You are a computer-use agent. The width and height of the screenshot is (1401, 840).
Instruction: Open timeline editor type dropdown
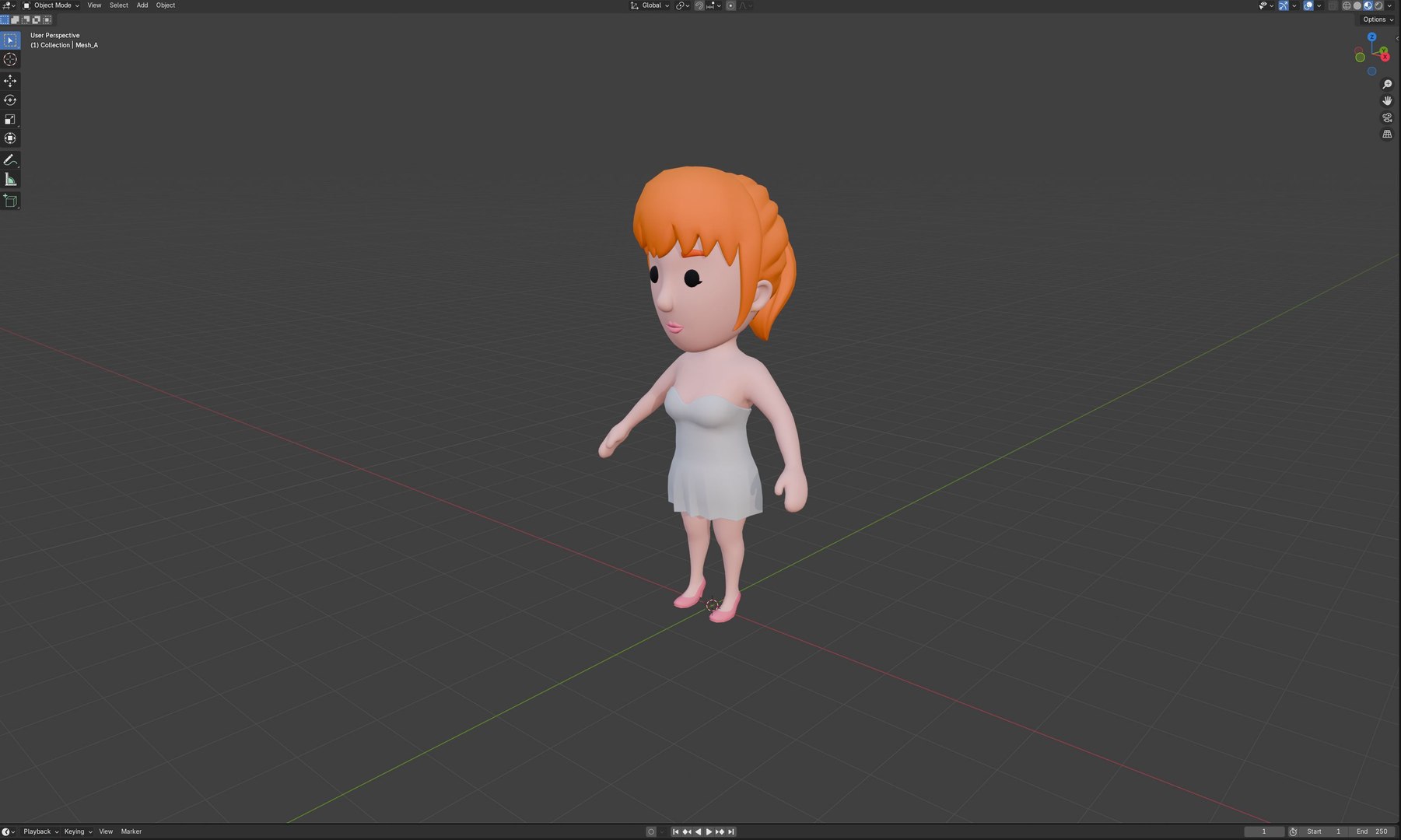(9, 831)
